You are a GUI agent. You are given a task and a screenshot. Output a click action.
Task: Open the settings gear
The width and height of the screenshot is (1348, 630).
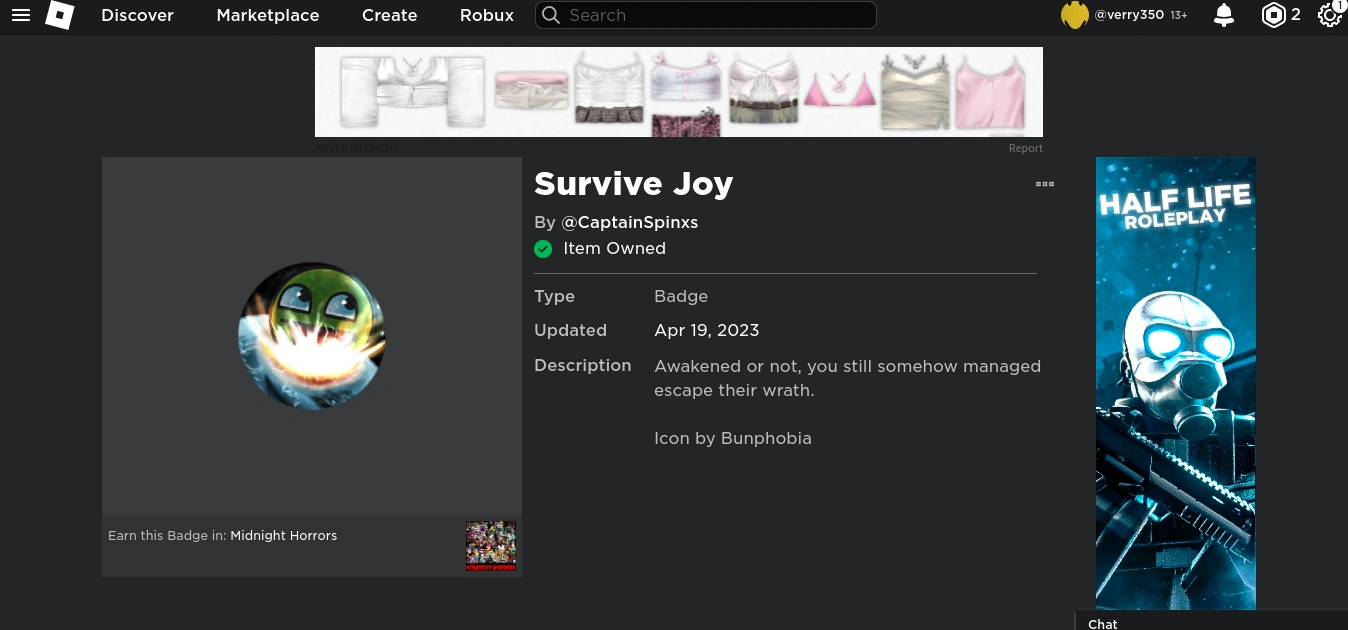click(1330, 16)
